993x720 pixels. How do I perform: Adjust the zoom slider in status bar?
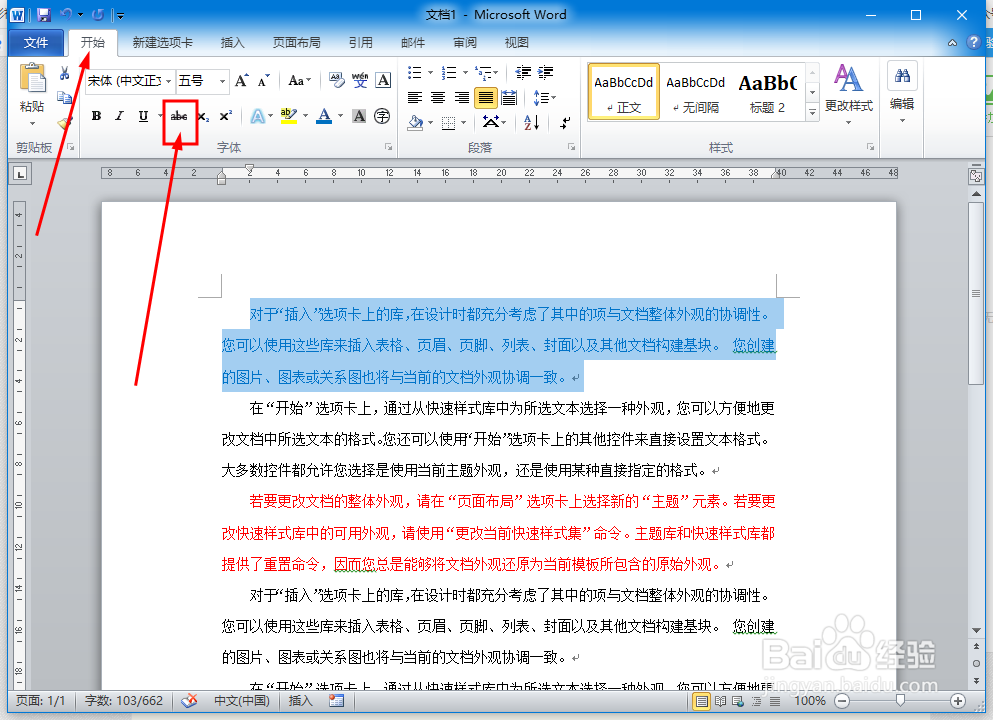[900, 701]
